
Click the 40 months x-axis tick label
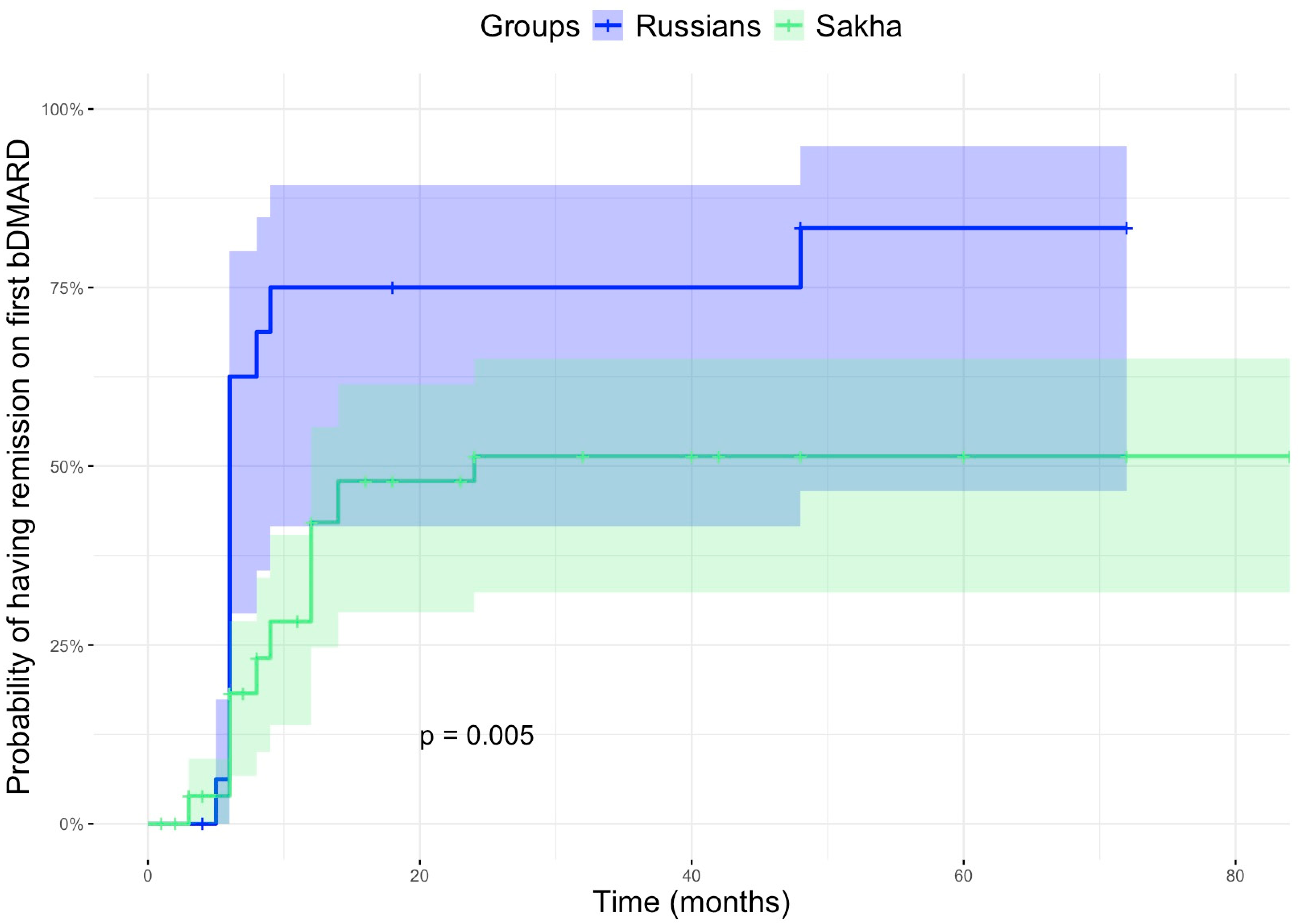[x=691, y=876]
